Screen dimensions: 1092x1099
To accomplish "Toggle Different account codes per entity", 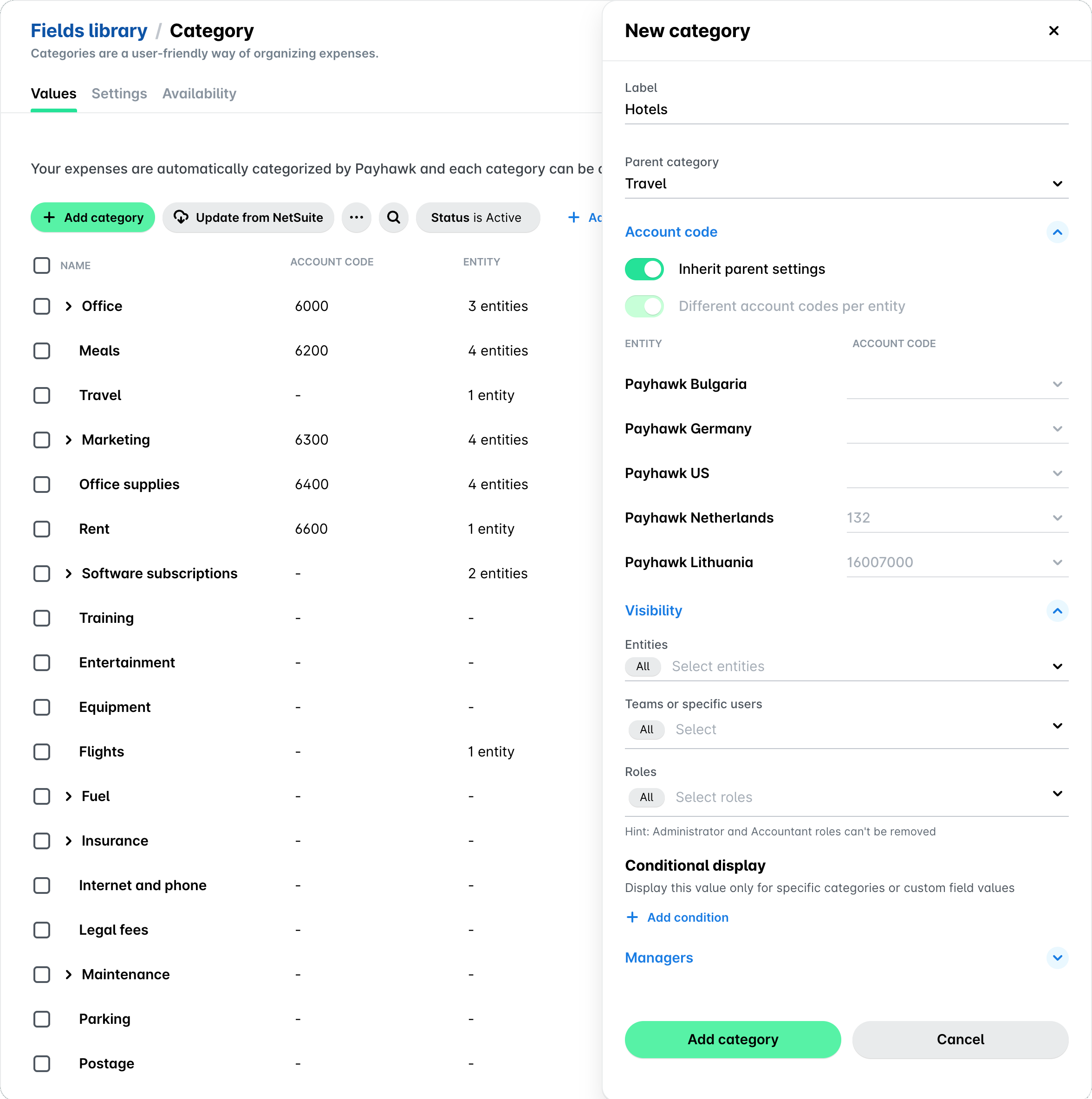I will 644,306.
